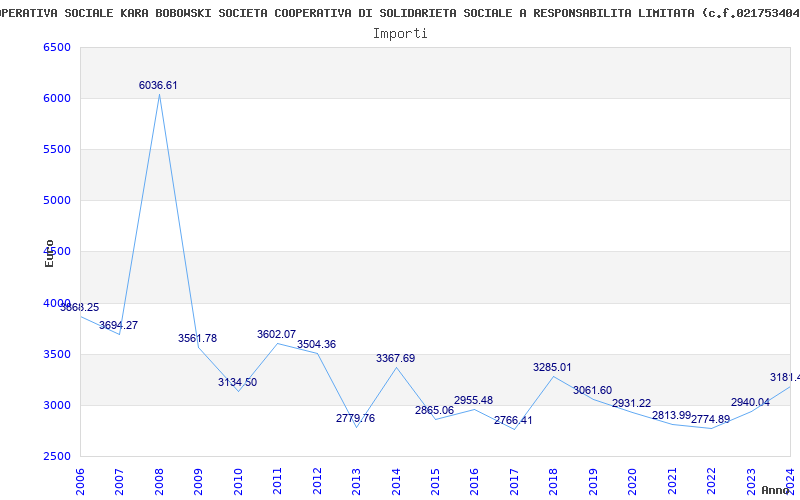Click the 3694.27 data point label
This screenshot has width=800, height=500.
[x=118, y=325]
